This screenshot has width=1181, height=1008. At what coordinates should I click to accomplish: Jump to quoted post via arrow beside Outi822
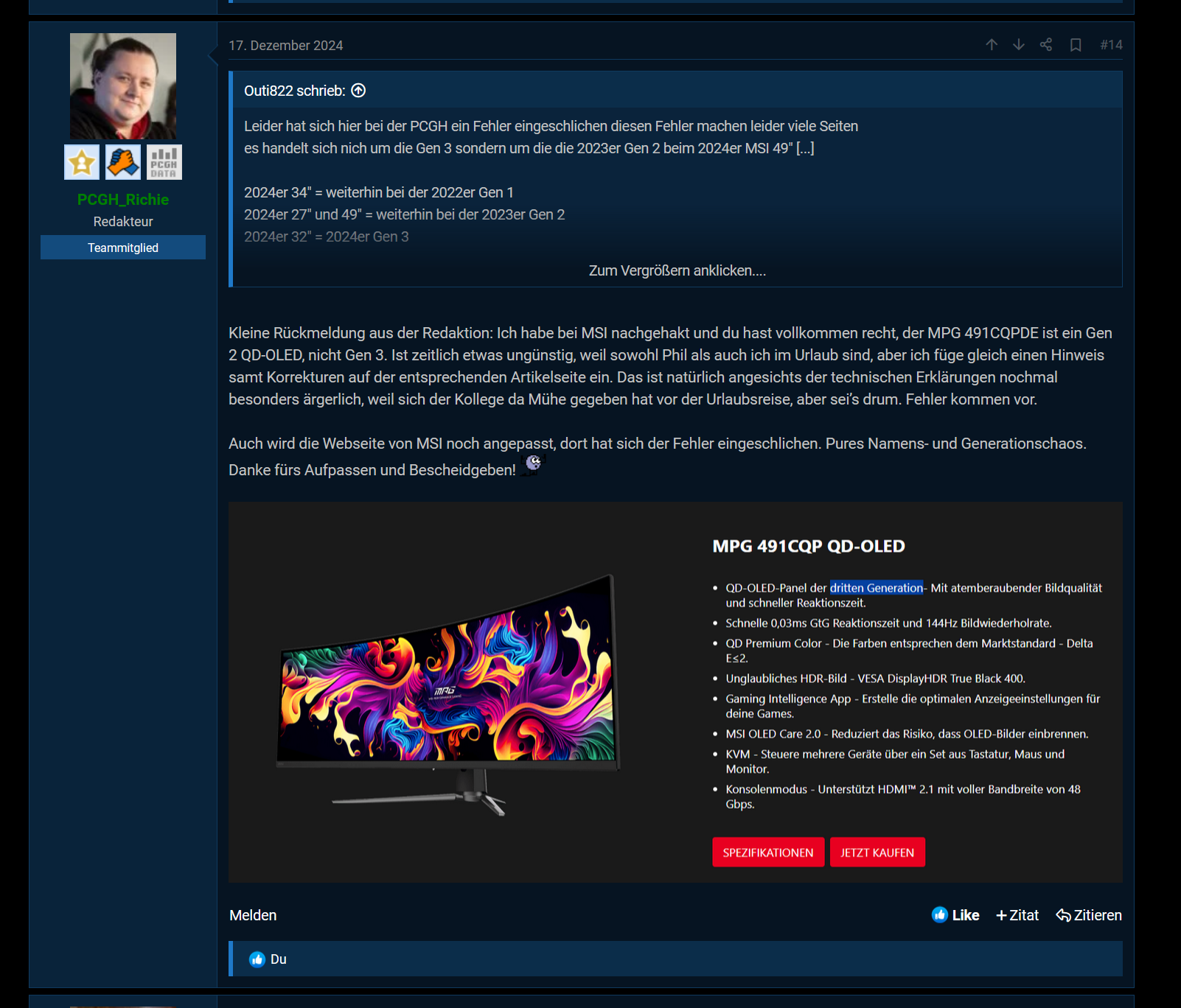tap(359, 90)
